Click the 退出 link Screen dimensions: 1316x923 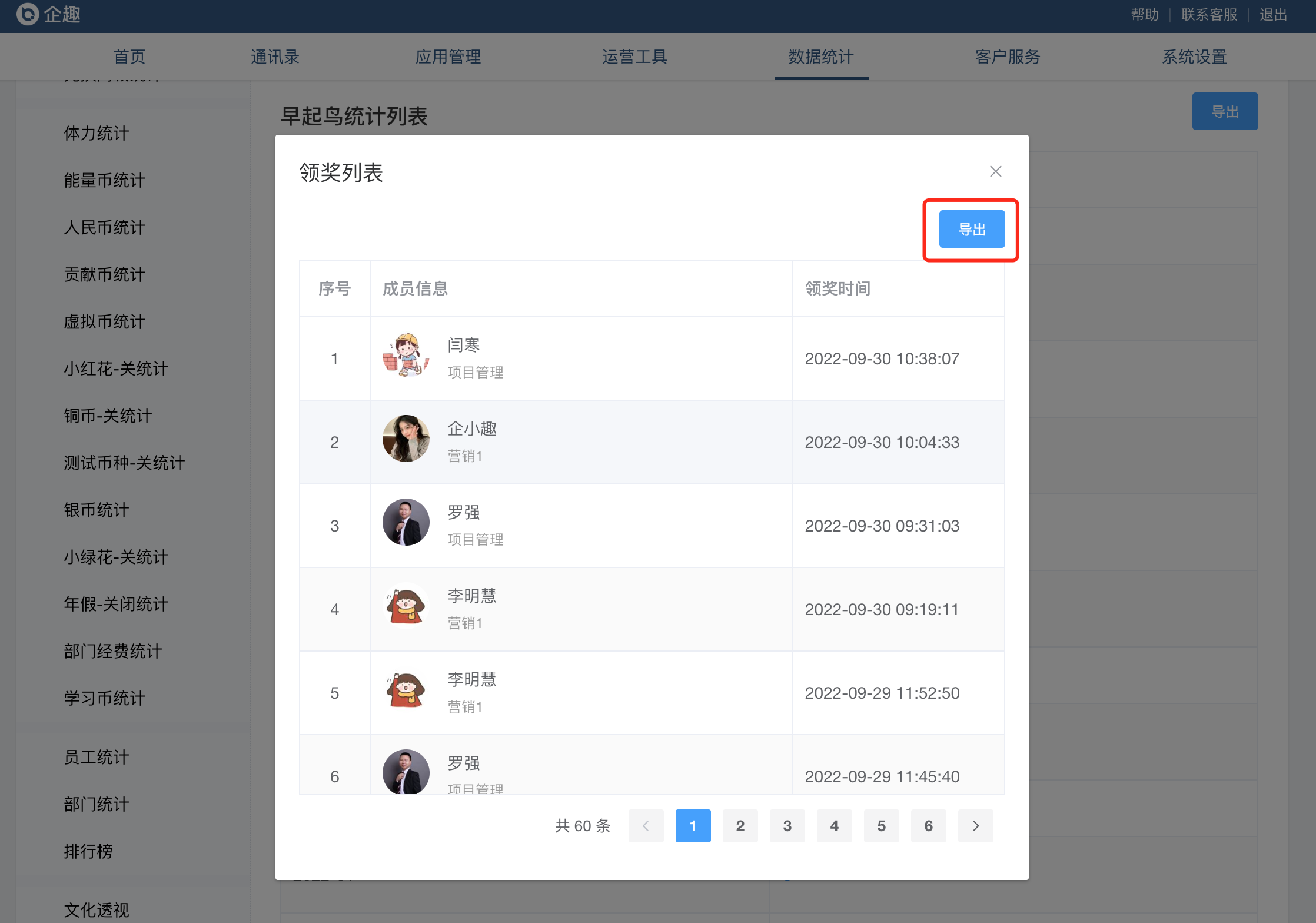(x=1273, y=15)
